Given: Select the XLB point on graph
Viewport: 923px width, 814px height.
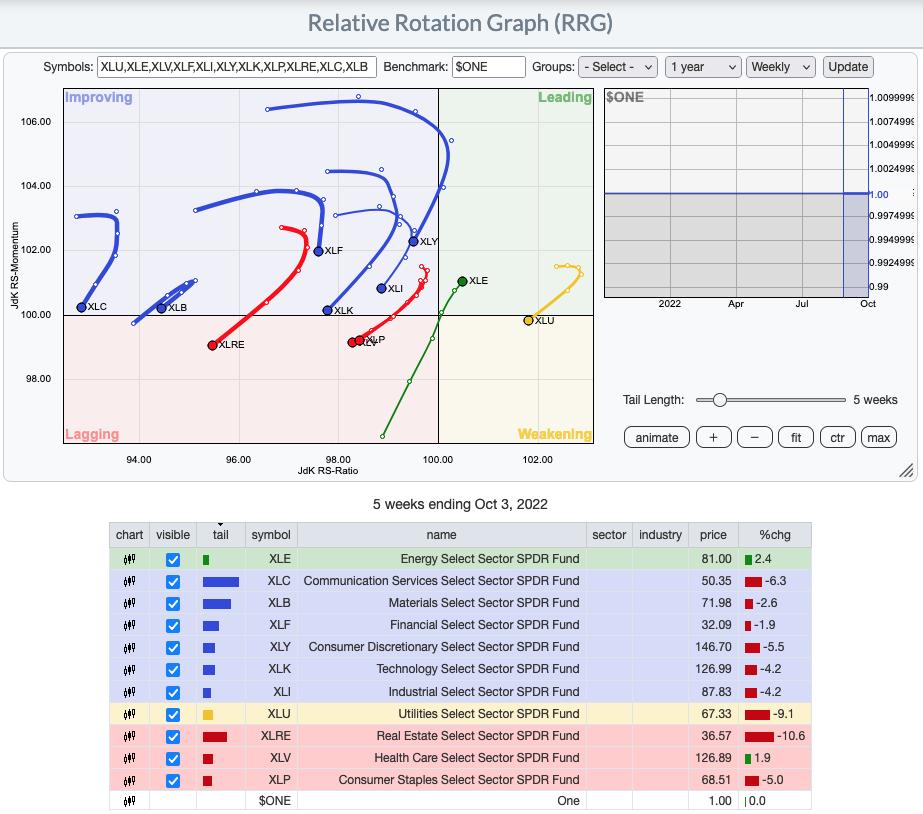Looking at the screenshot, I should (x=161, y=308).
